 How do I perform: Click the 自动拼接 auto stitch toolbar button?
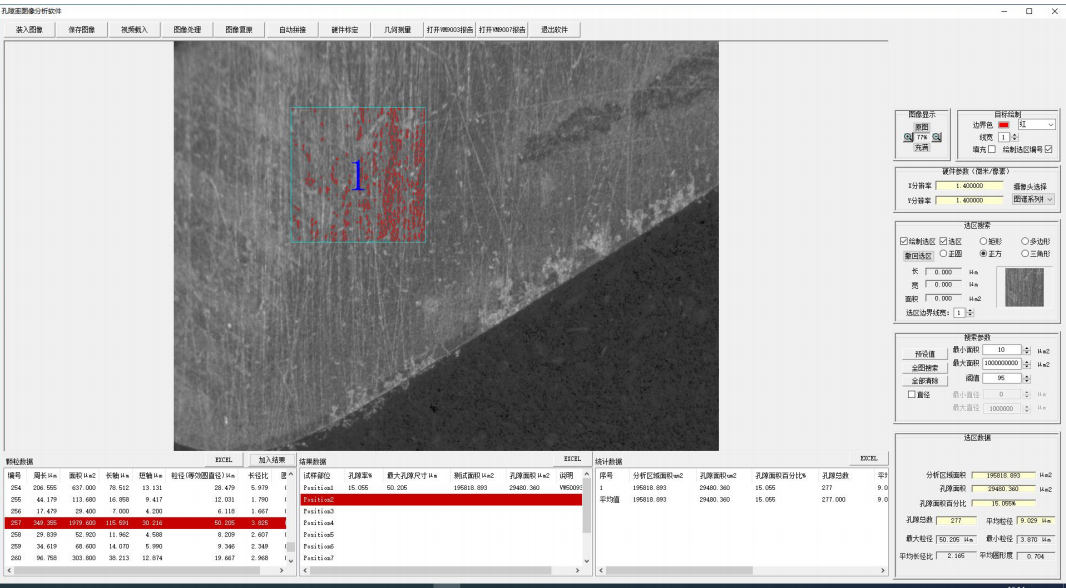click(x=293, y=30)
